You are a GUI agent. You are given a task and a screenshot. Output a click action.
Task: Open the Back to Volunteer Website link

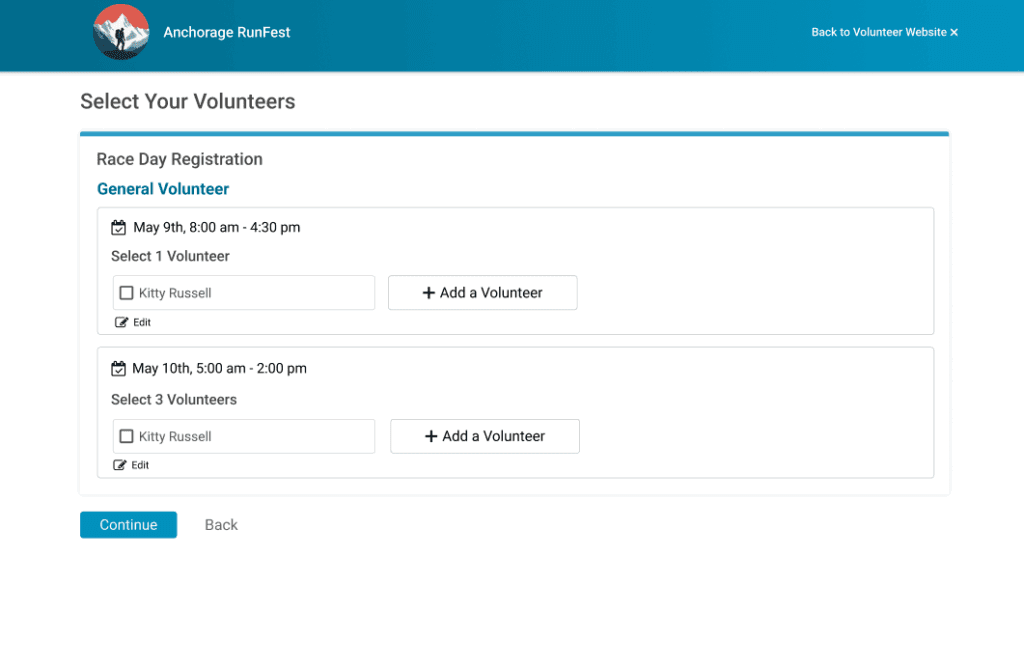coord(878,32)
